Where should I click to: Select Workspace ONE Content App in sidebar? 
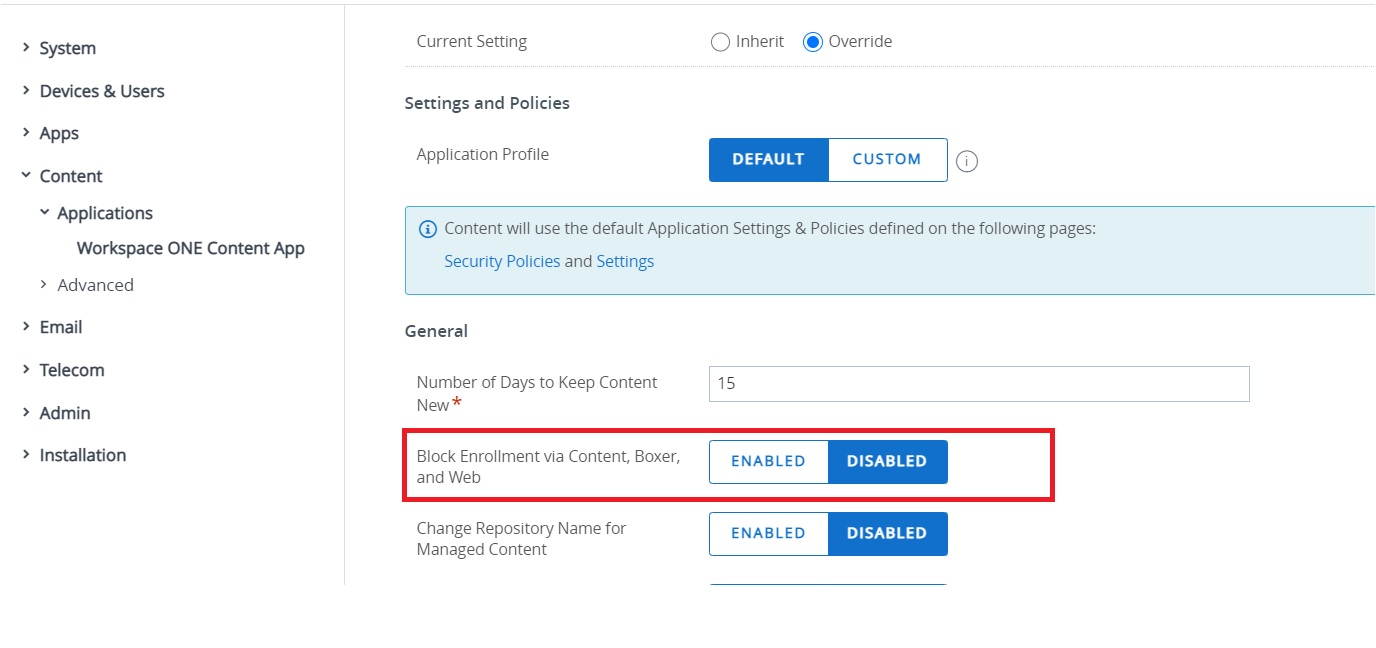point(190,247)
